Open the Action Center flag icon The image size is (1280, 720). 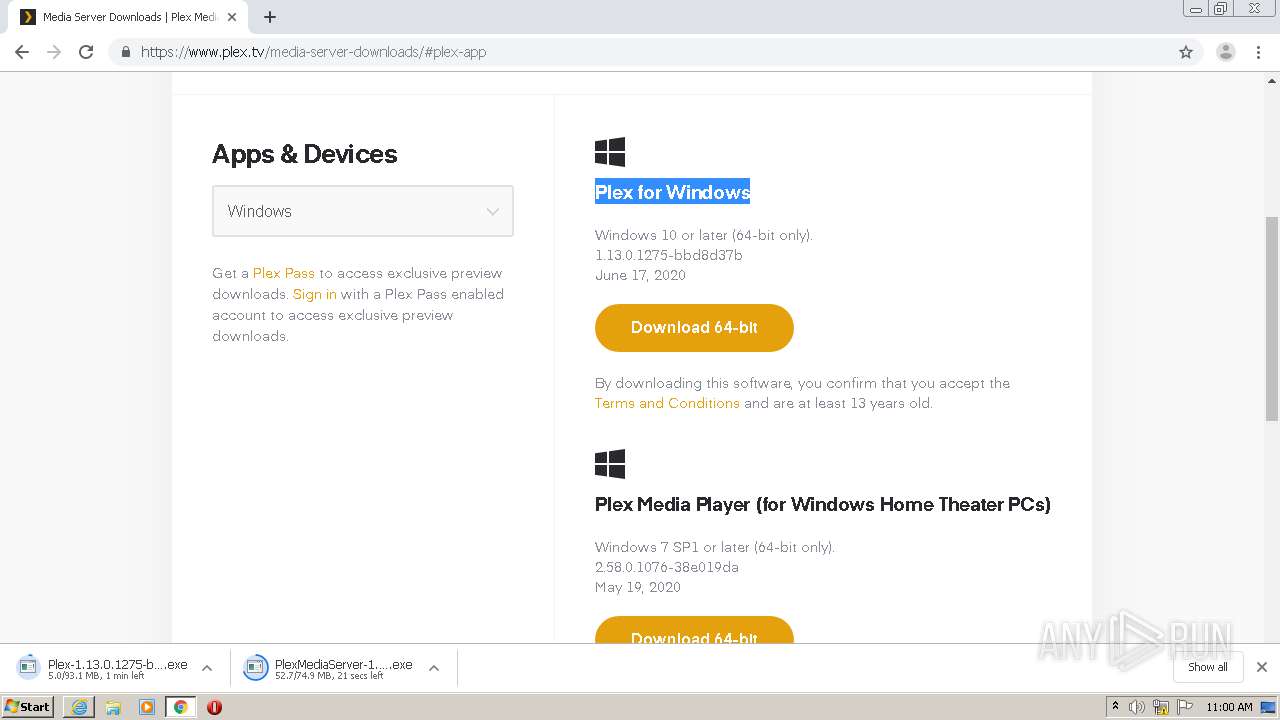coord(1184,707)
